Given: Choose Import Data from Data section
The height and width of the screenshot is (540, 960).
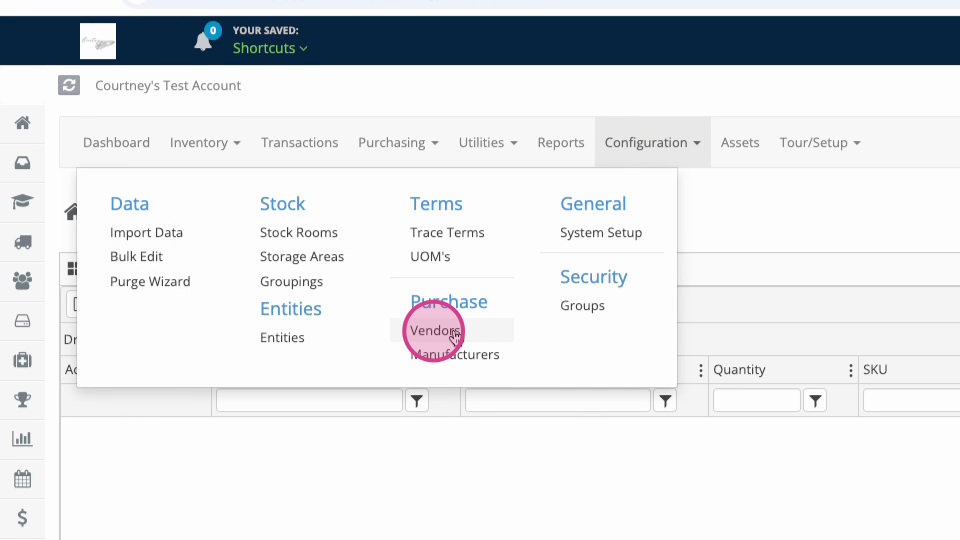Looking at the screenshot, I should (x=146, y=233).
